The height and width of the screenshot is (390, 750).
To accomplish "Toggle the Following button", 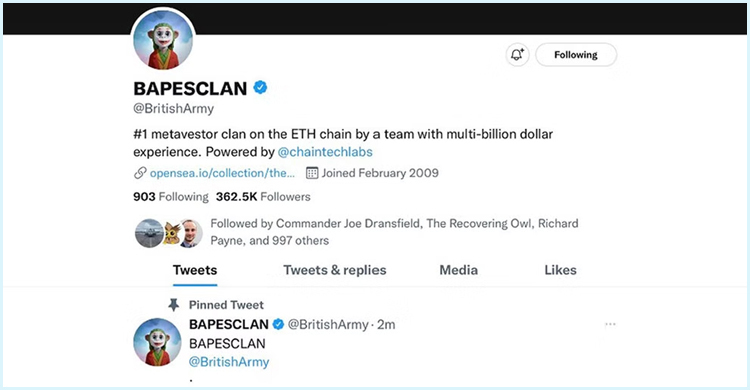I will (x=576, y=55).
